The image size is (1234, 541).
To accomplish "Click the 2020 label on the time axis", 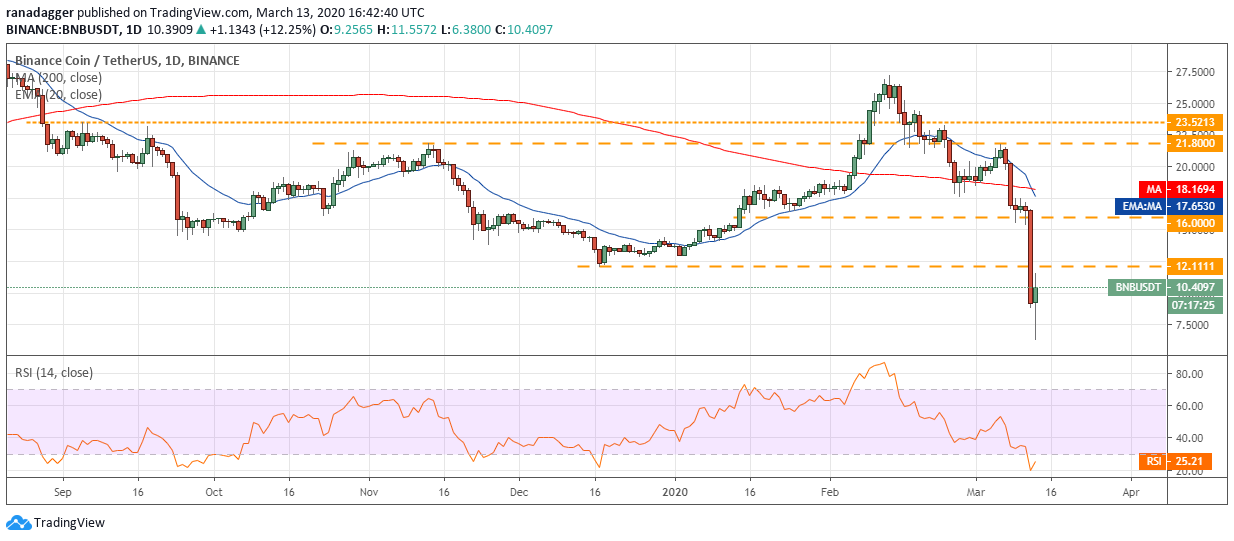I will [x=675, y=492].
